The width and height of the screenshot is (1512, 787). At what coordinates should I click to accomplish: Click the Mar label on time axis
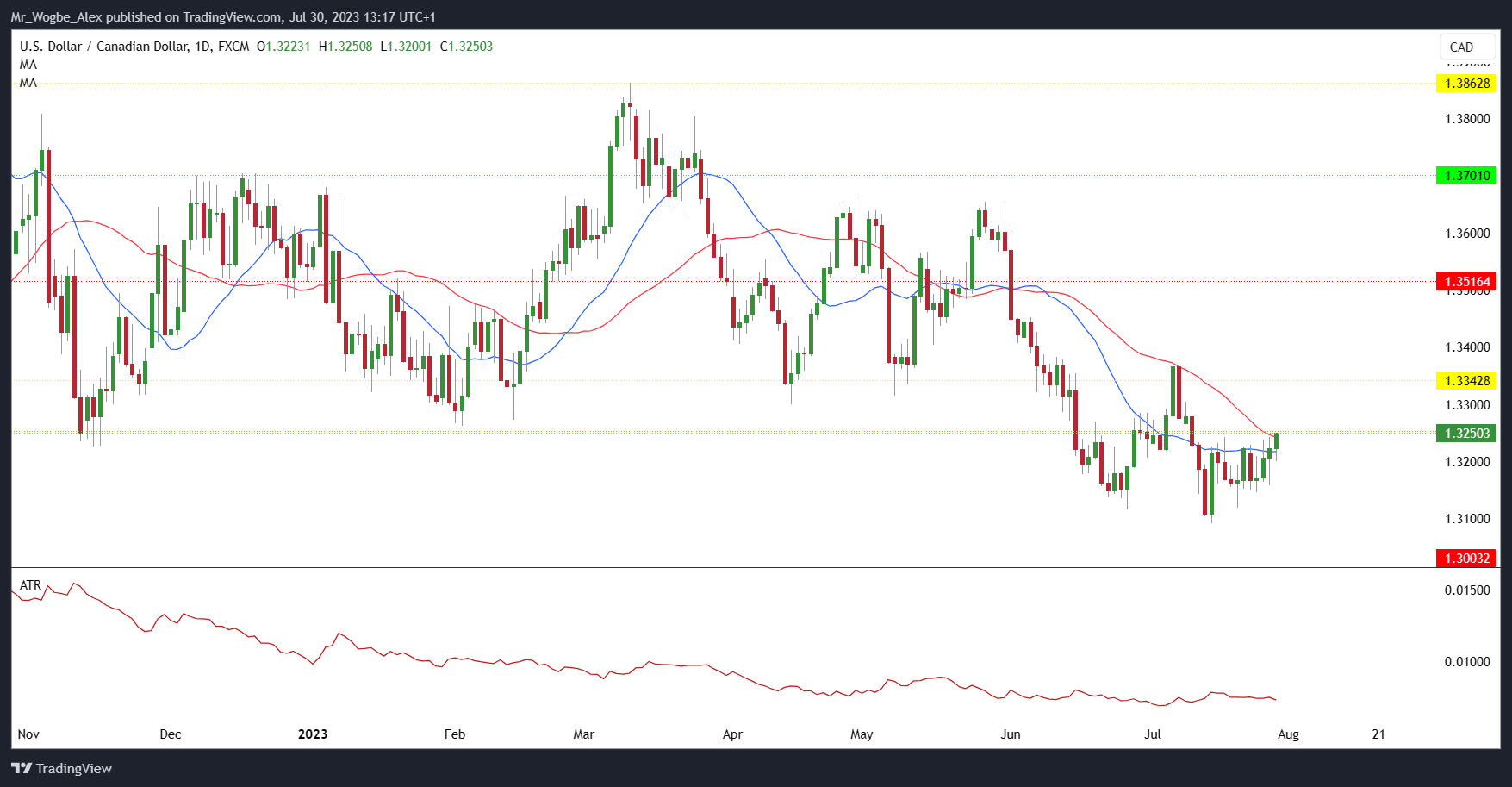click(x=584, y=734)
